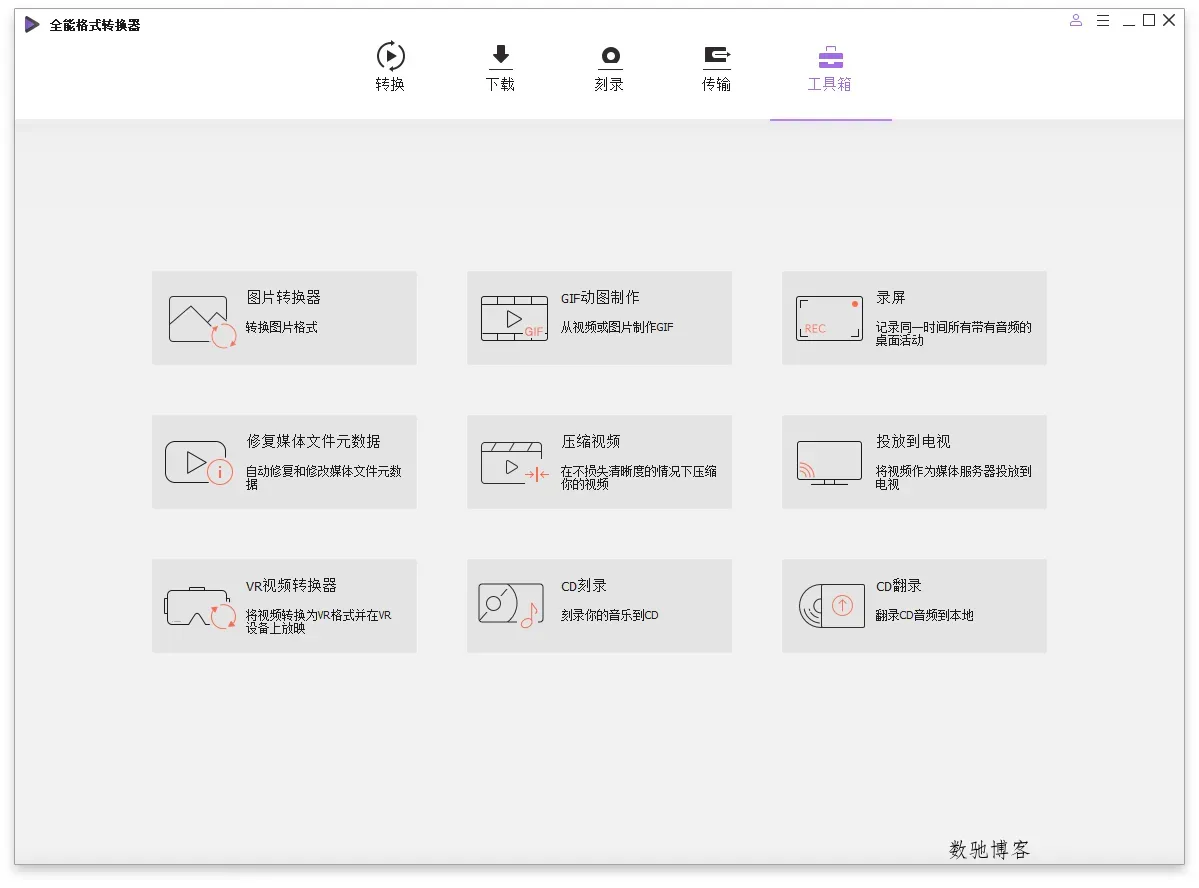Click the image converter picture icon
This screenshot has height=888, width=1199.
pos(202,320)
